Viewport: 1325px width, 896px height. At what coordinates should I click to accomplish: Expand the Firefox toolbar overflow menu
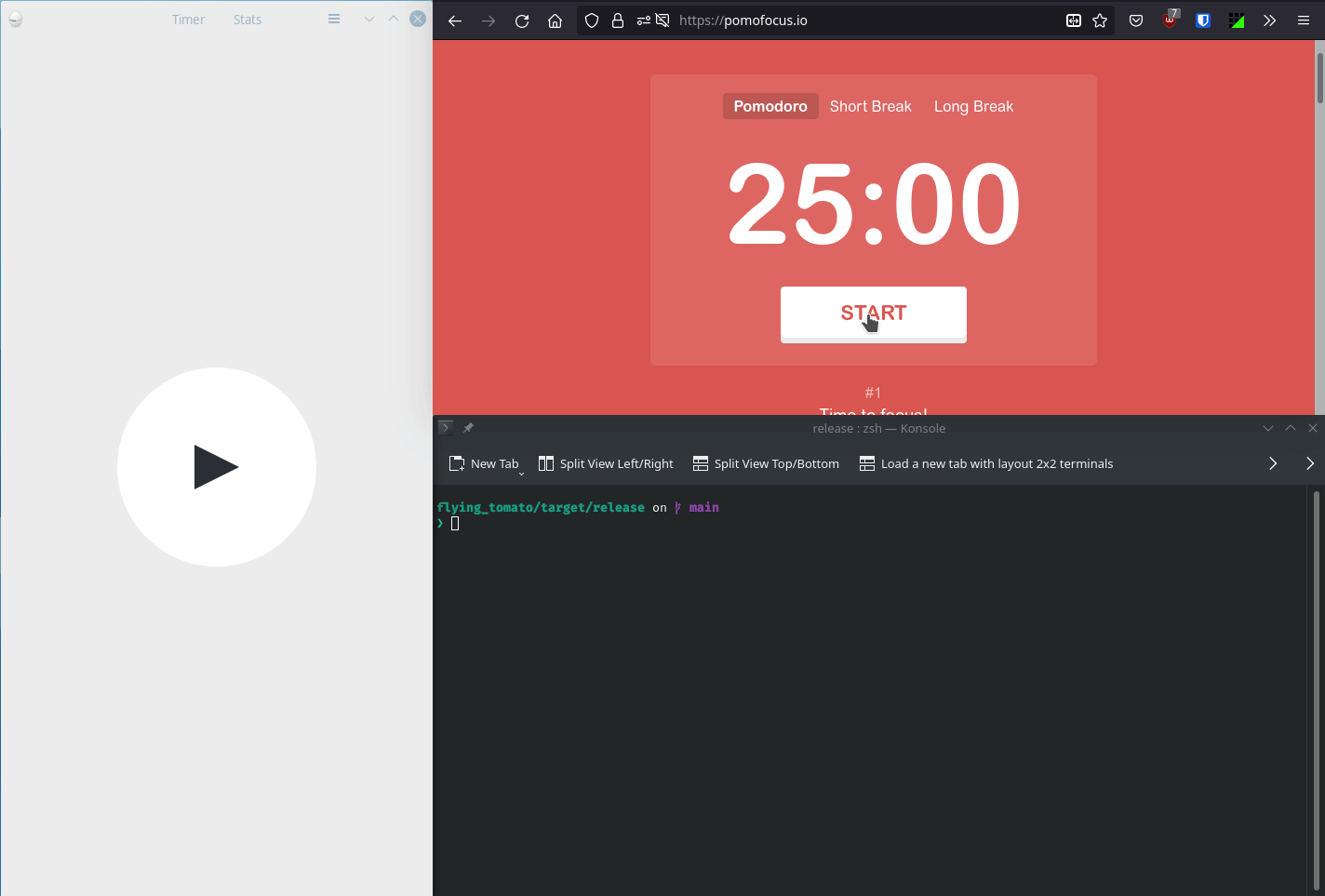pyautogui.click(x=1270, y=20)
